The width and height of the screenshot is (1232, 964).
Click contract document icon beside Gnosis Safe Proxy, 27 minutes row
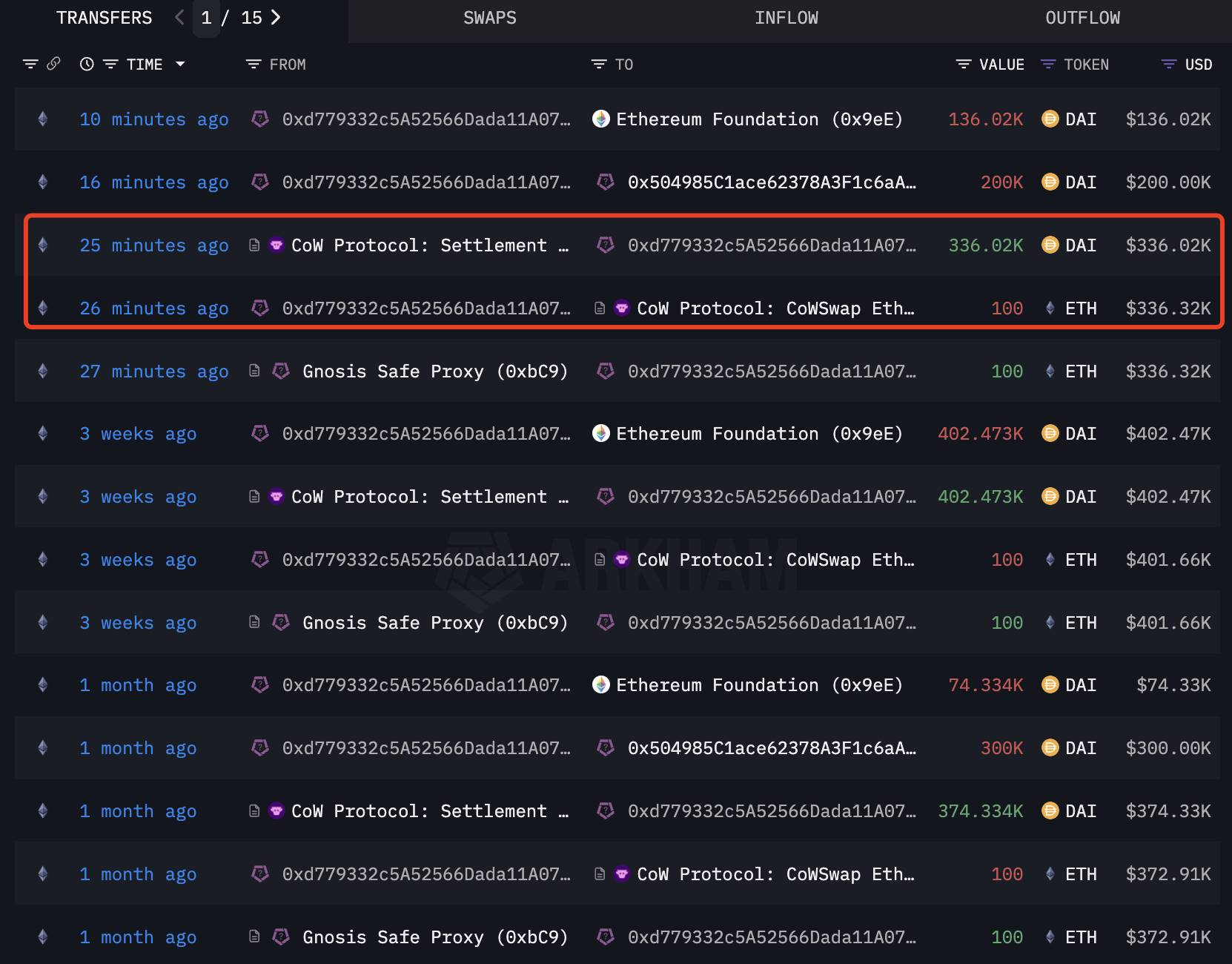(254, 371)
